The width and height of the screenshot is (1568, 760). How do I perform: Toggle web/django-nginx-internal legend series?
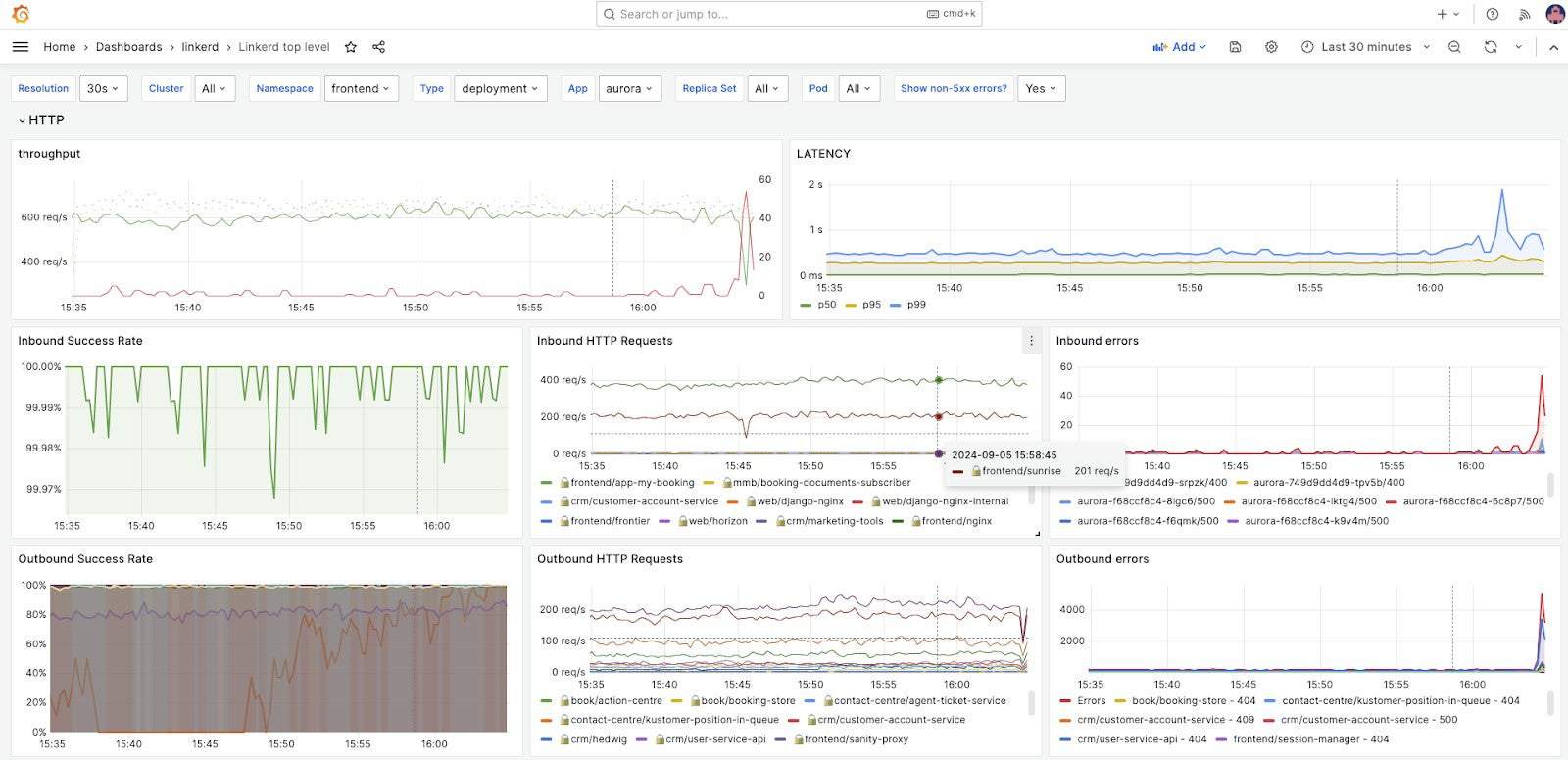939,501
